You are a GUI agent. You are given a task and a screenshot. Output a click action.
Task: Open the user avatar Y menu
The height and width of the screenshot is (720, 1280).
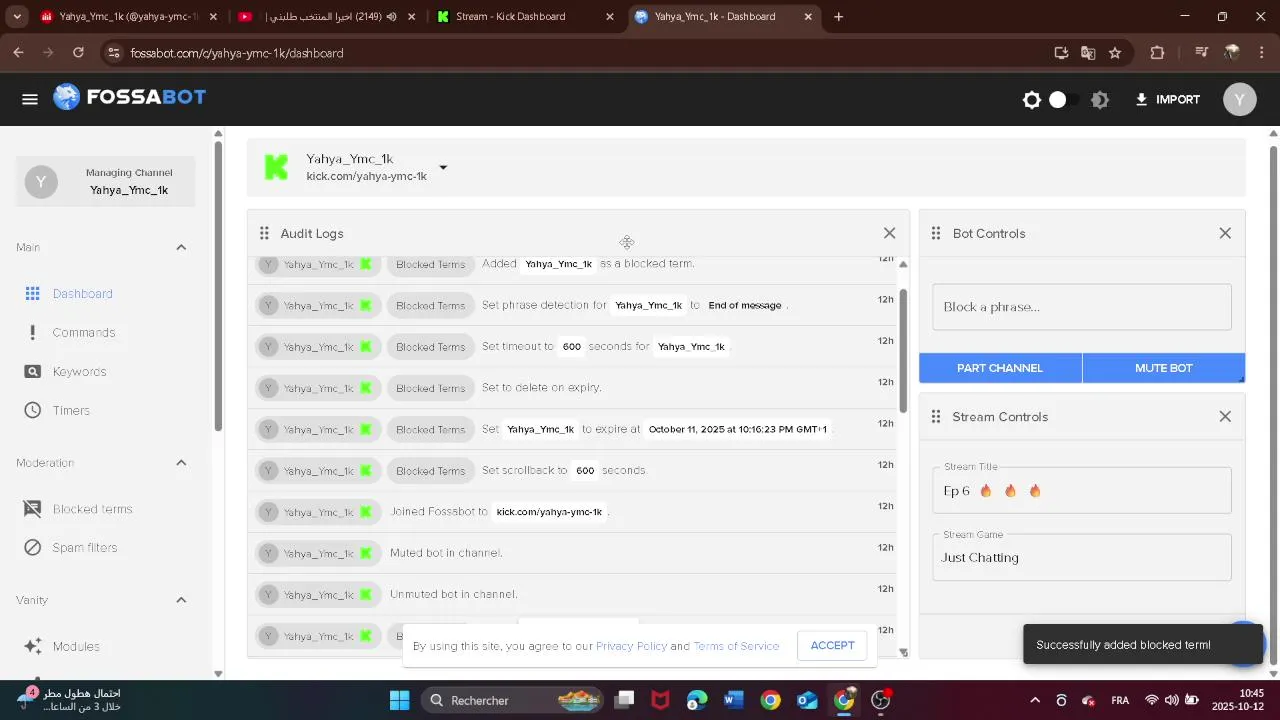(x=1240, y=100)
